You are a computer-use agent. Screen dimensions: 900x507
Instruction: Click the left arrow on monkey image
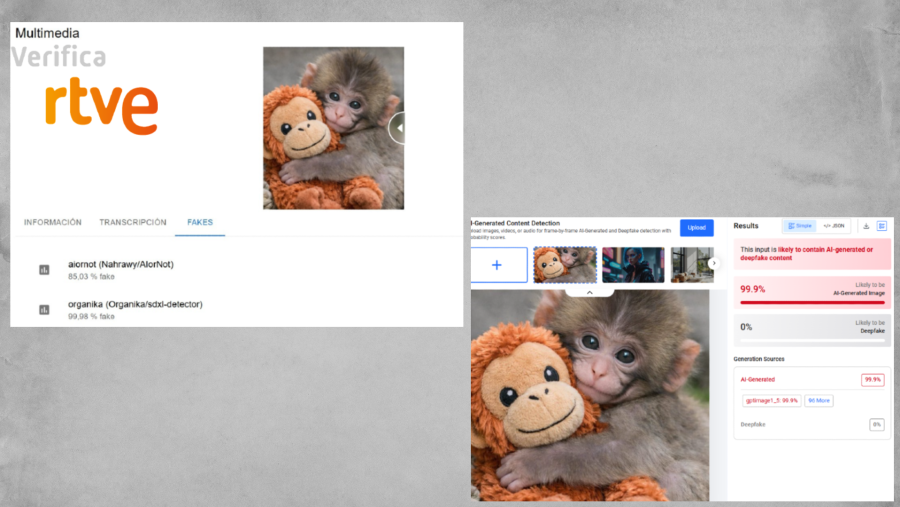(x=397, y=127)
